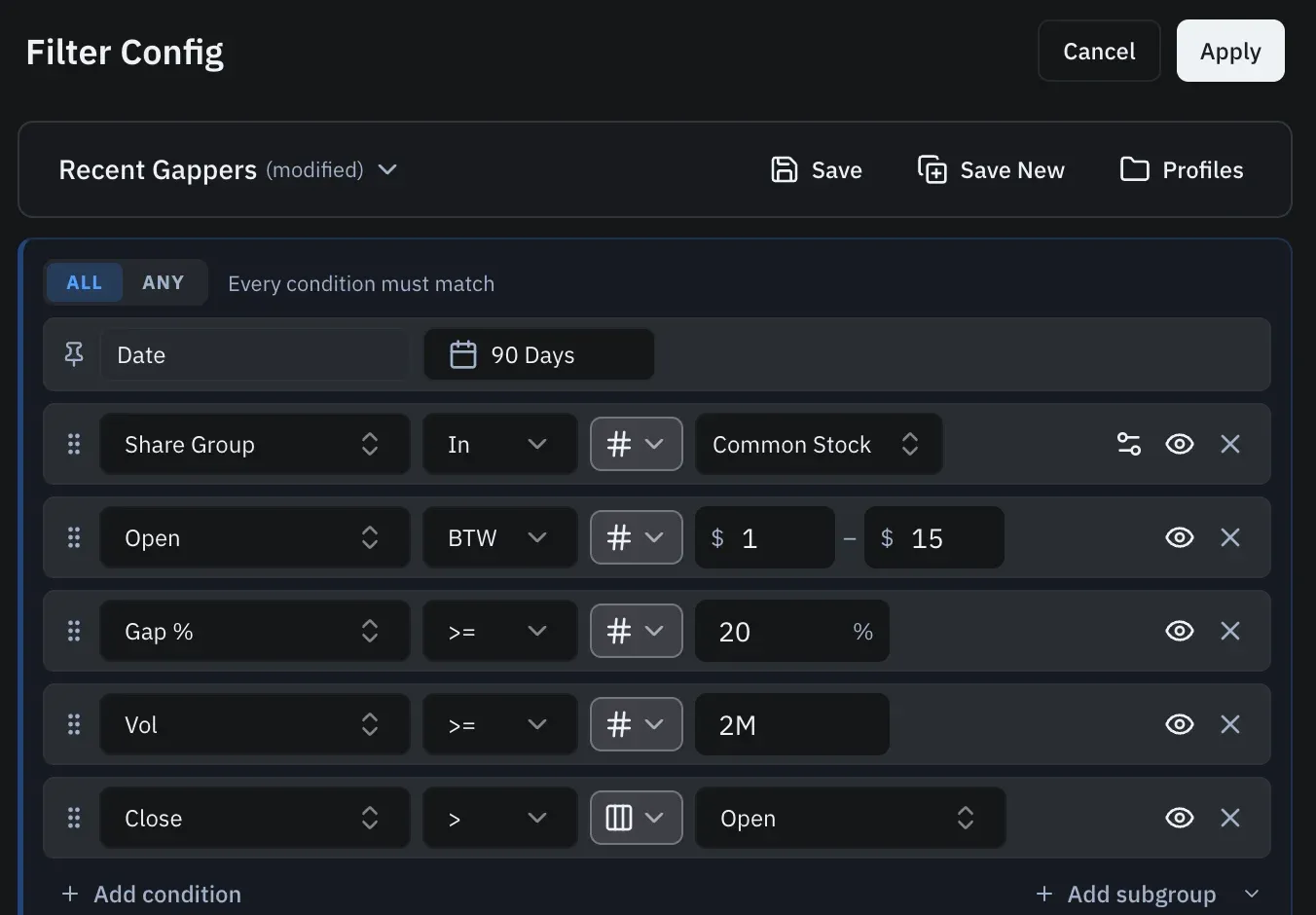Click drag handle on the Close row
The width and height of the screenshot is (1316, 915).
(x=74, y=818)
